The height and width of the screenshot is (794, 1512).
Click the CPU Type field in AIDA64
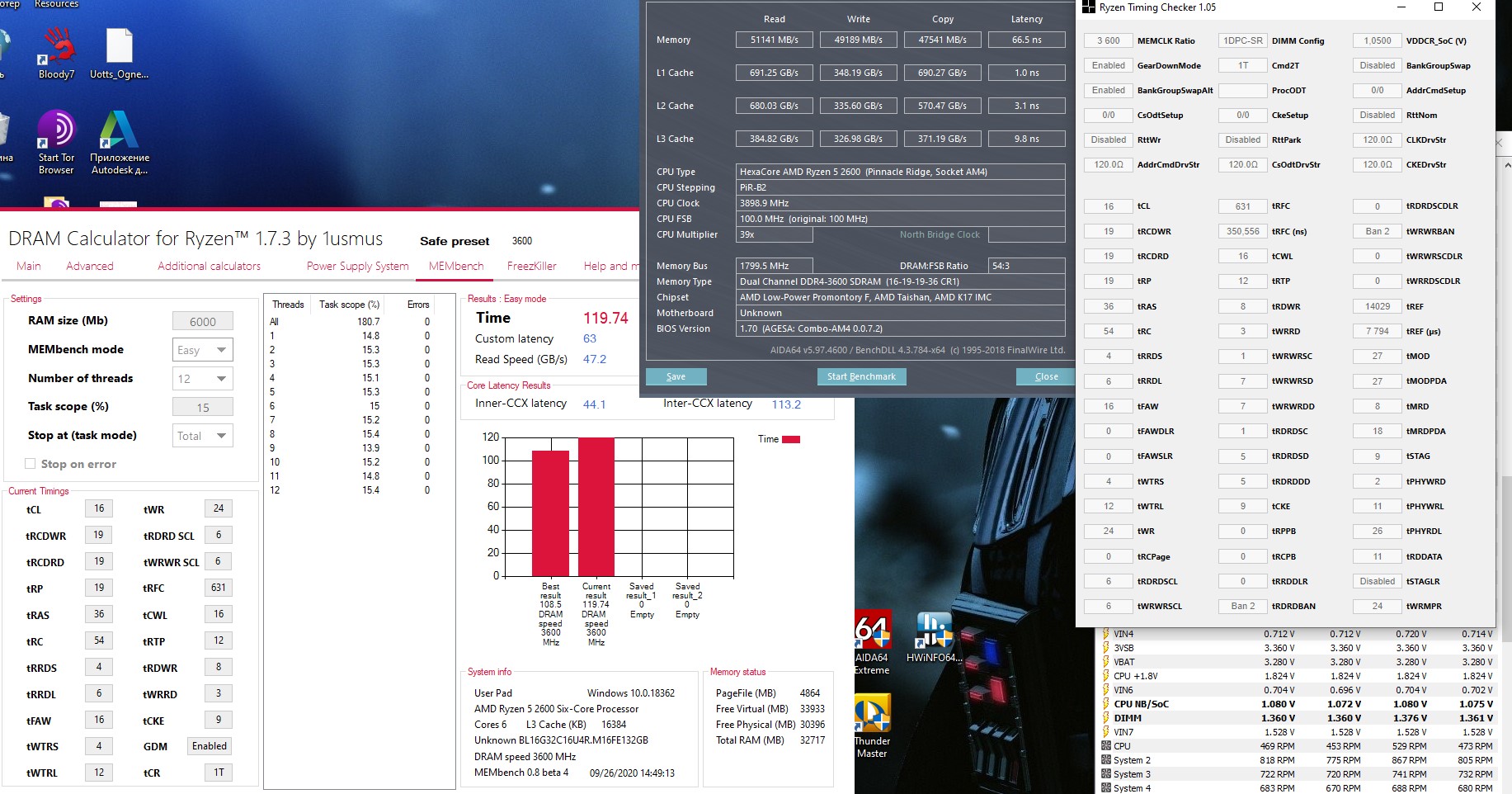901,172
